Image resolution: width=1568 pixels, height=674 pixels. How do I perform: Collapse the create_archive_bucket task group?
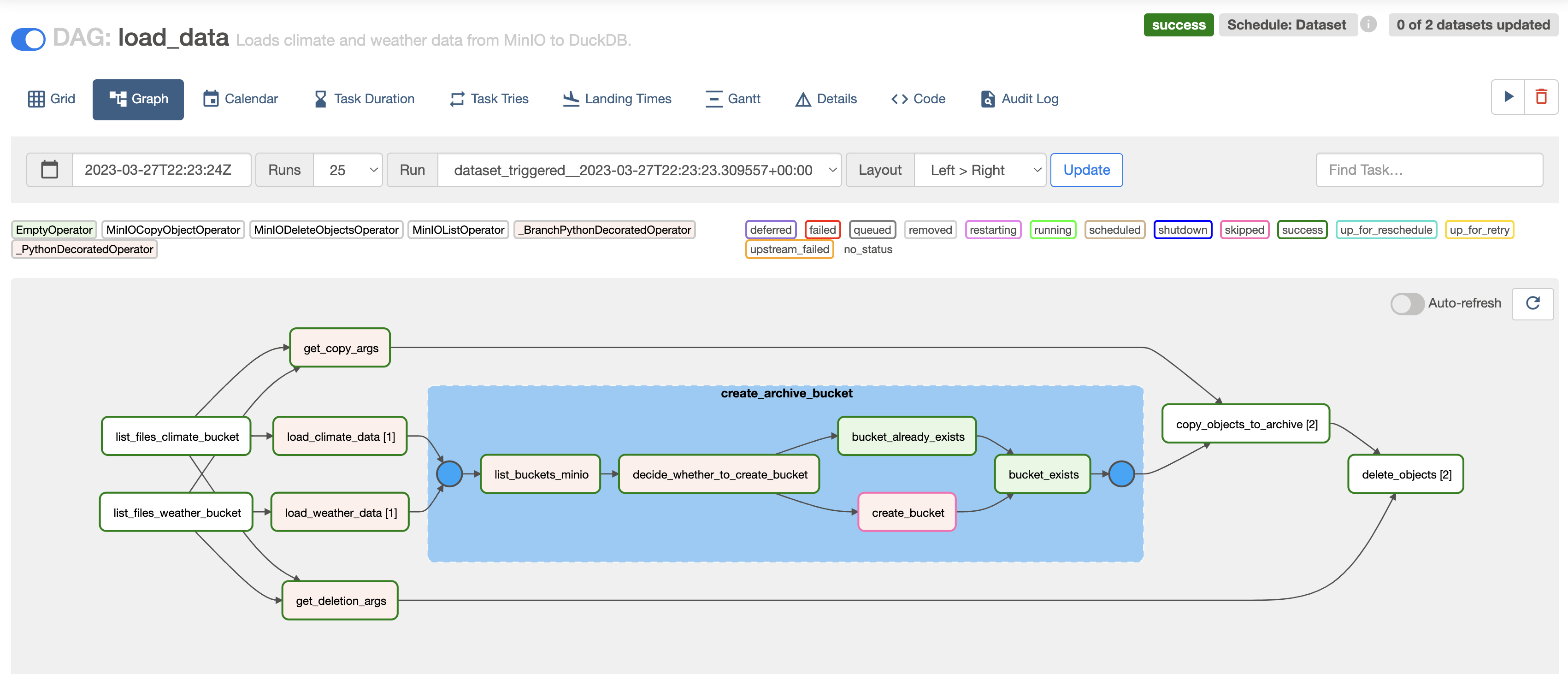786,393
